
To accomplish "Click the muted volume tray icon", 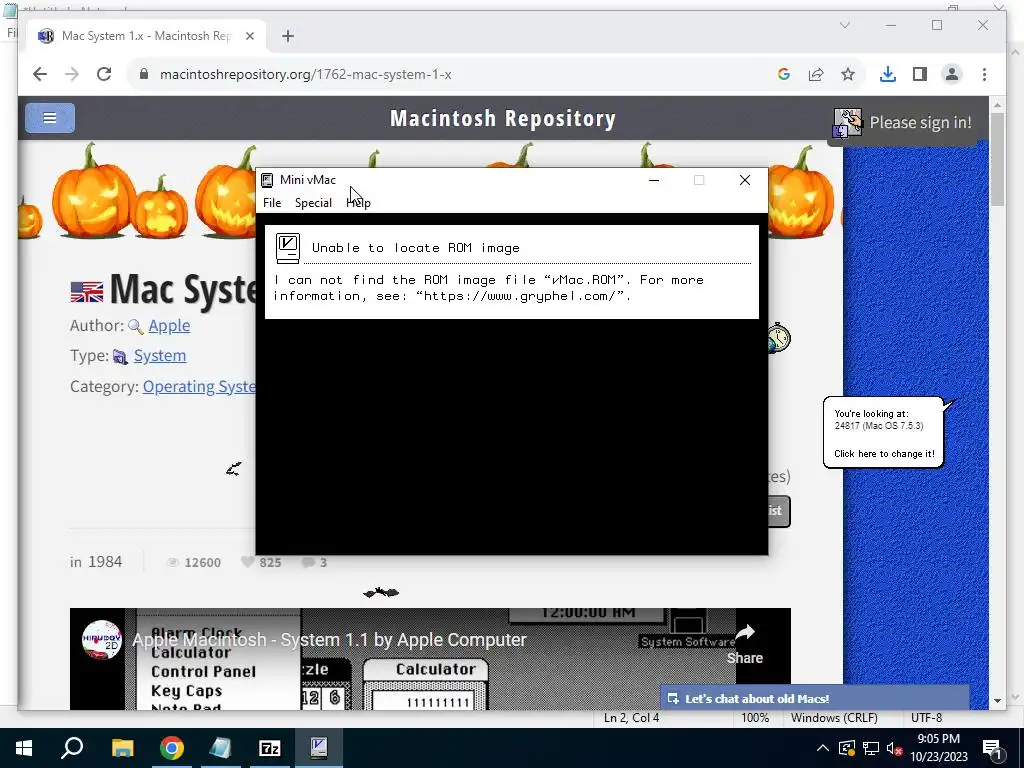I will click(x=895, y=748).
